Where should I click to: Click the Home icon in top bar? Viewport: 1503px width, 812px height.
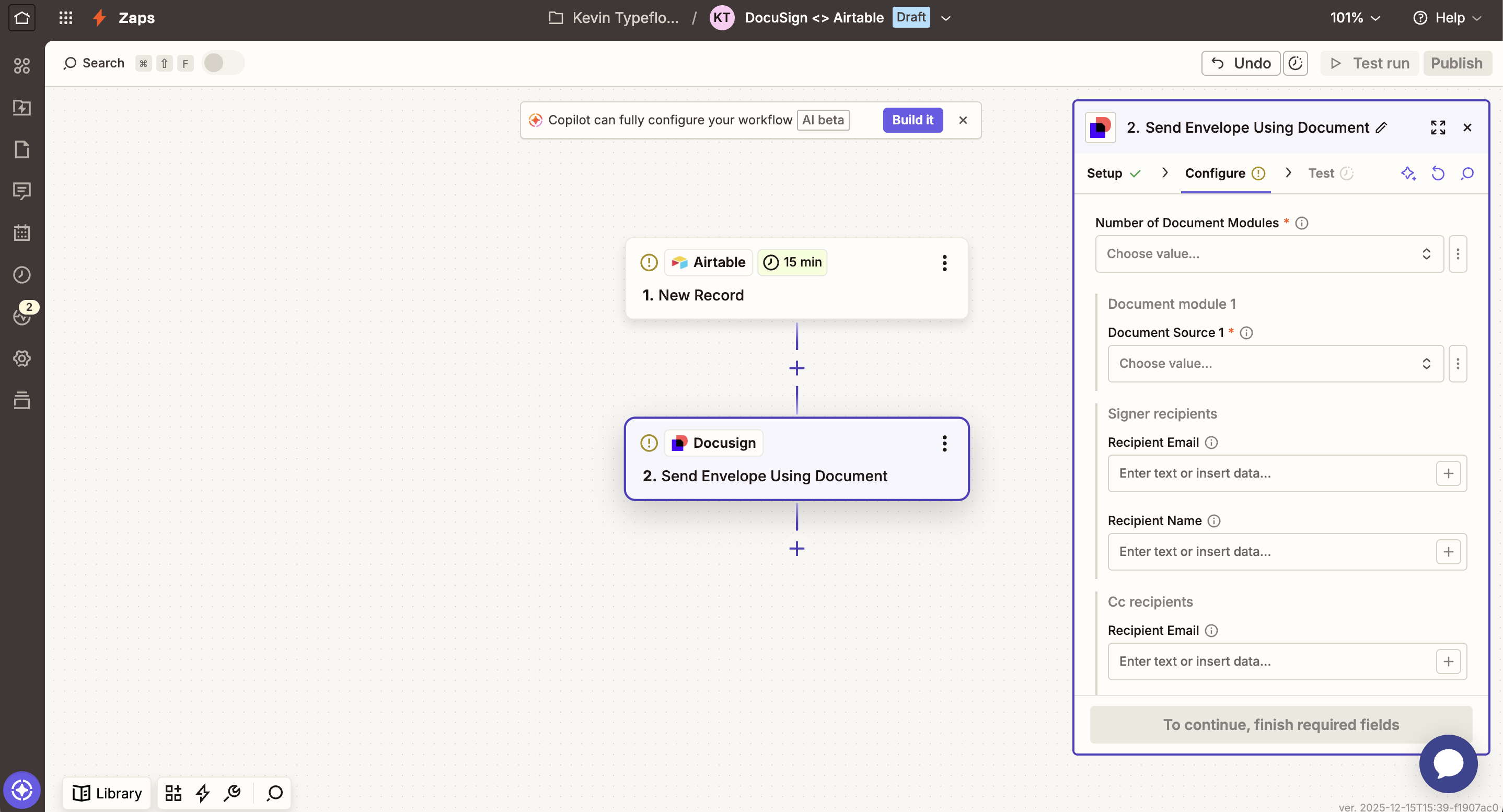click(x=21, y=17)
